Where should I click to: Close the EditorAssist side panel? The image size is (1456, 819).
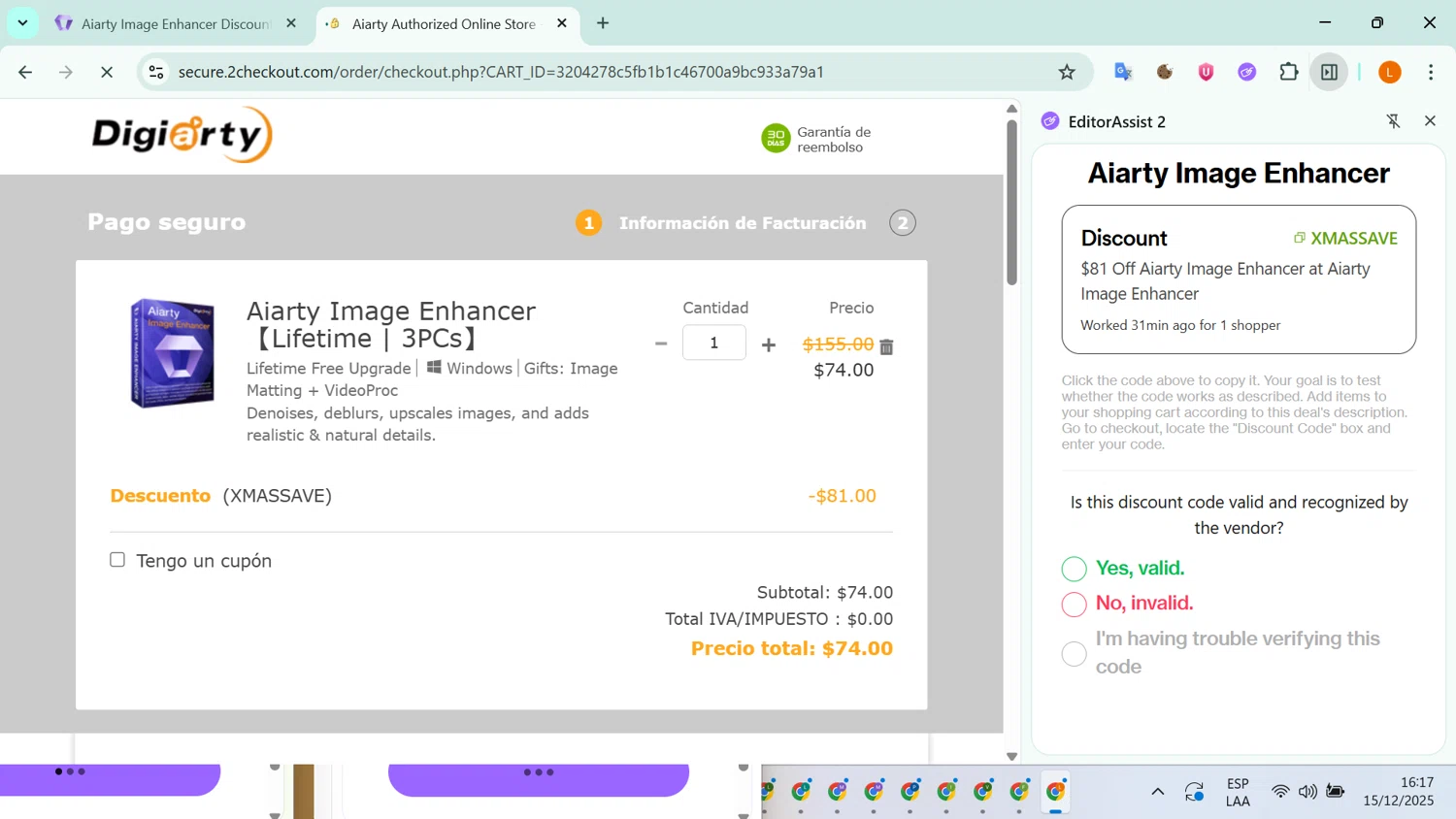point(1430,121)
